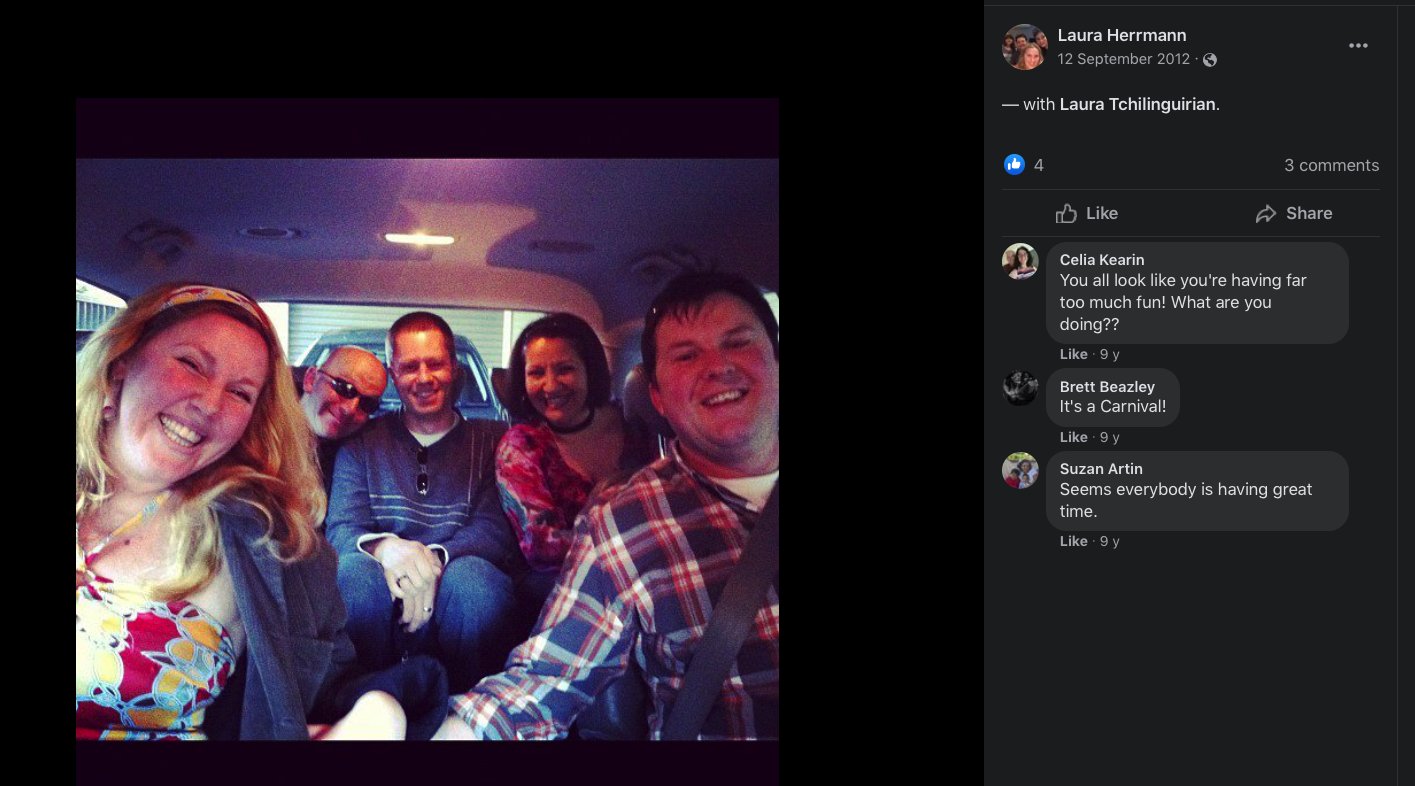Click the globe public-audience icon
The height and width of the screenshot is (786, 1415).
[1210, 60]
